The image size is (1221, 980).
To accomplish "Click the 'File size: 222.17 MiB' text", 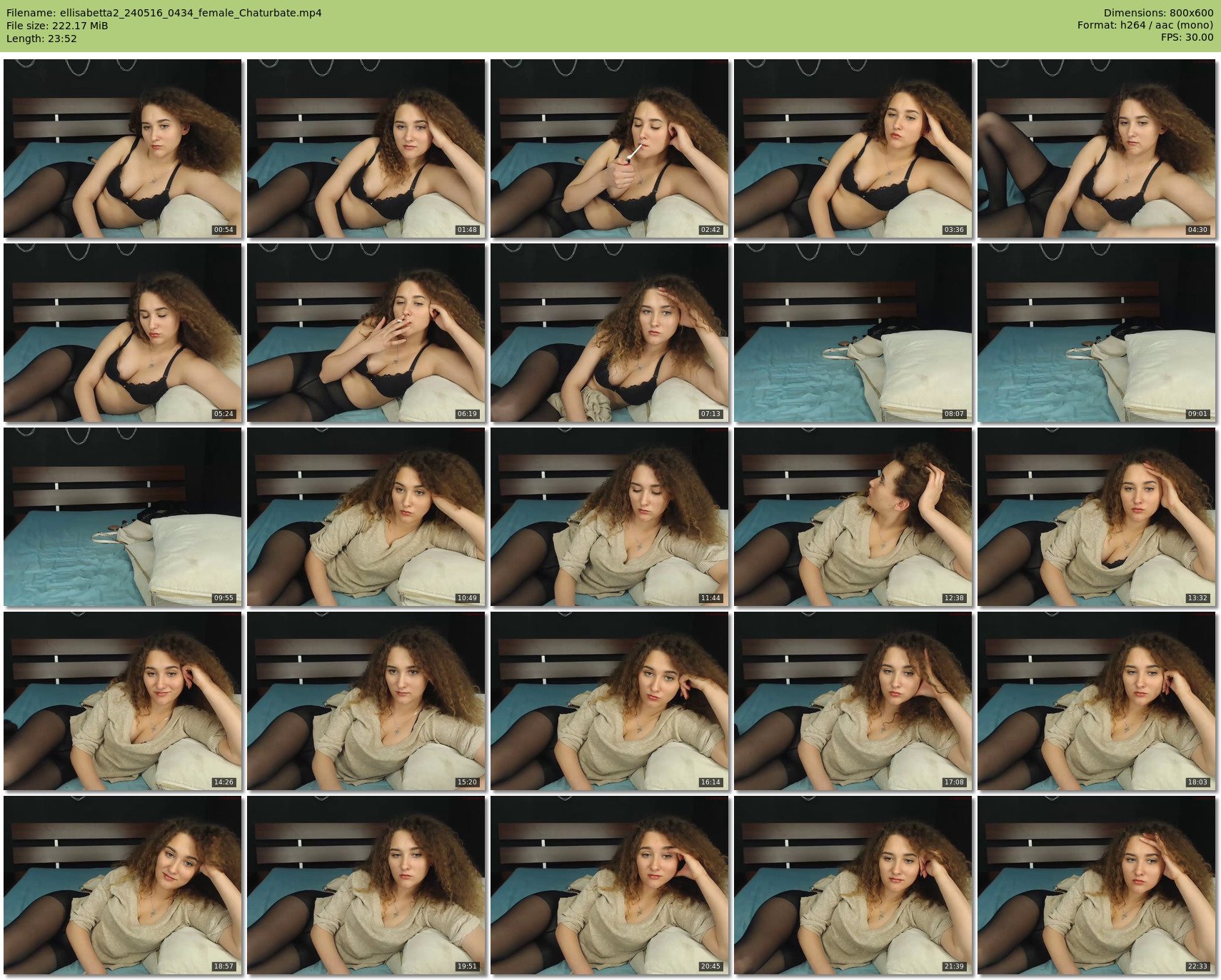I will (x=57, y=26).
